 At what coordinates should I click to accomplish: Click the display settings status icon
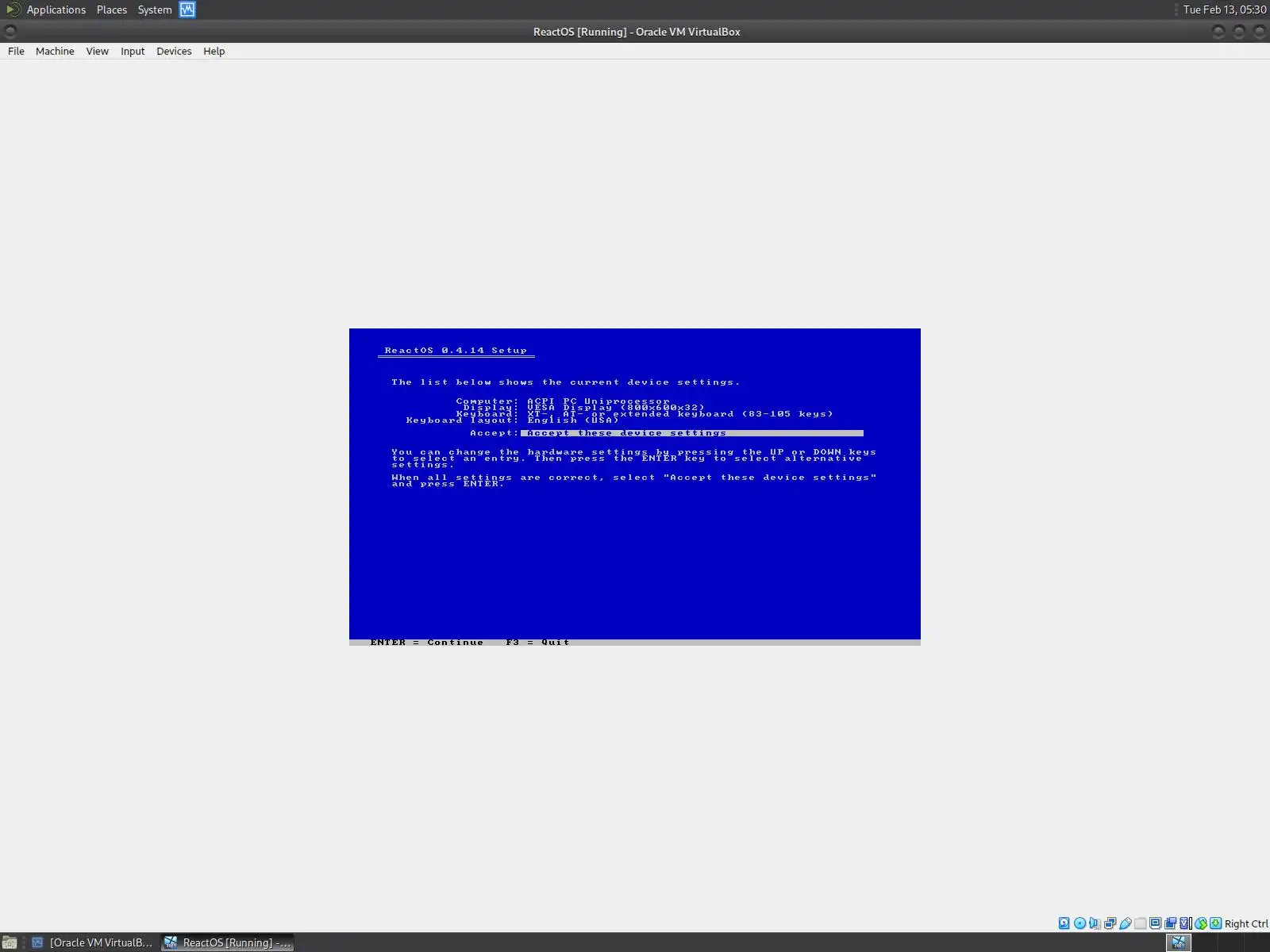1155,923
